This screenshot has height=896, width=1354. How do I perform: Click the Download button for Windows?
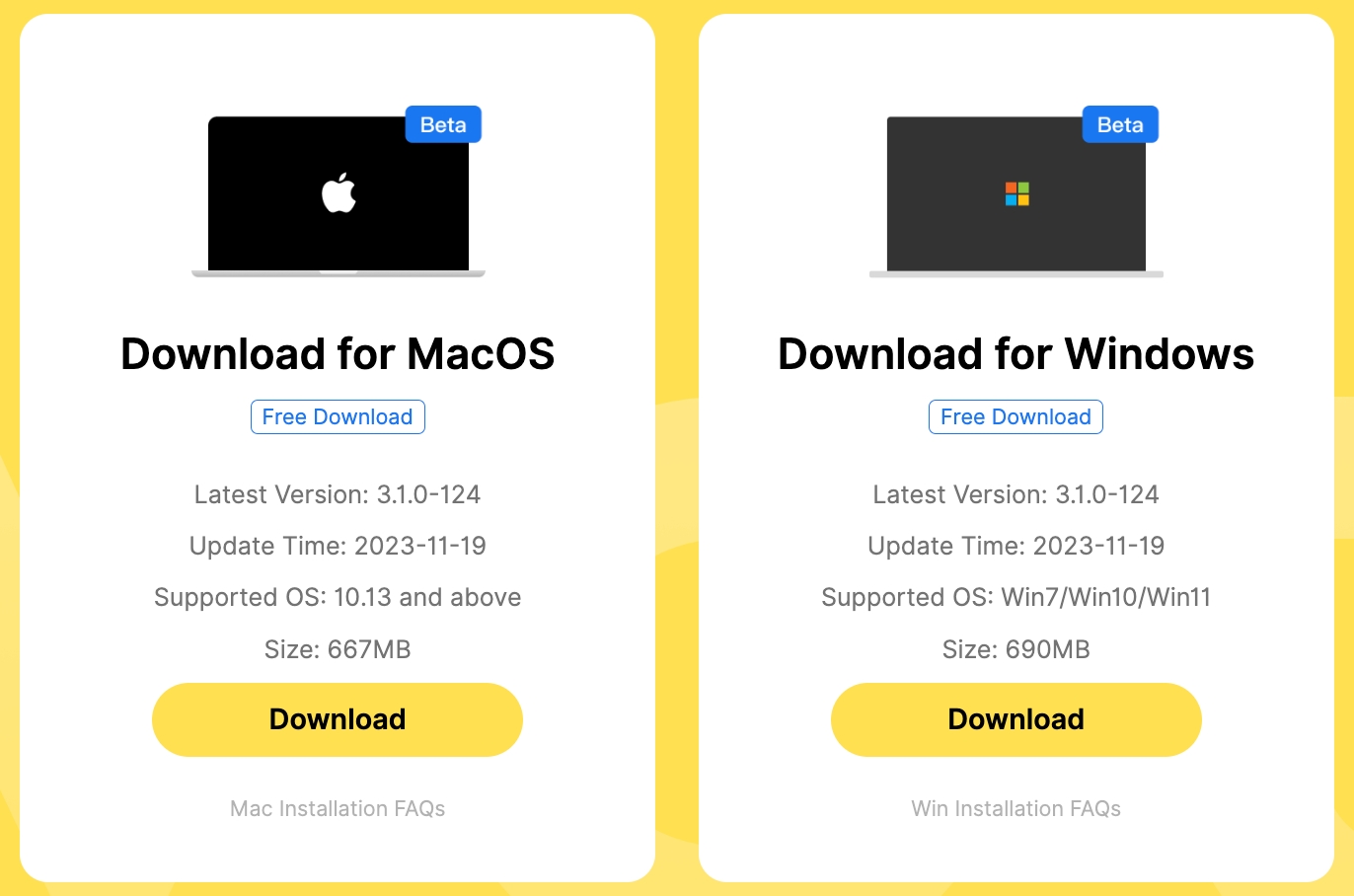point(1016,719)
